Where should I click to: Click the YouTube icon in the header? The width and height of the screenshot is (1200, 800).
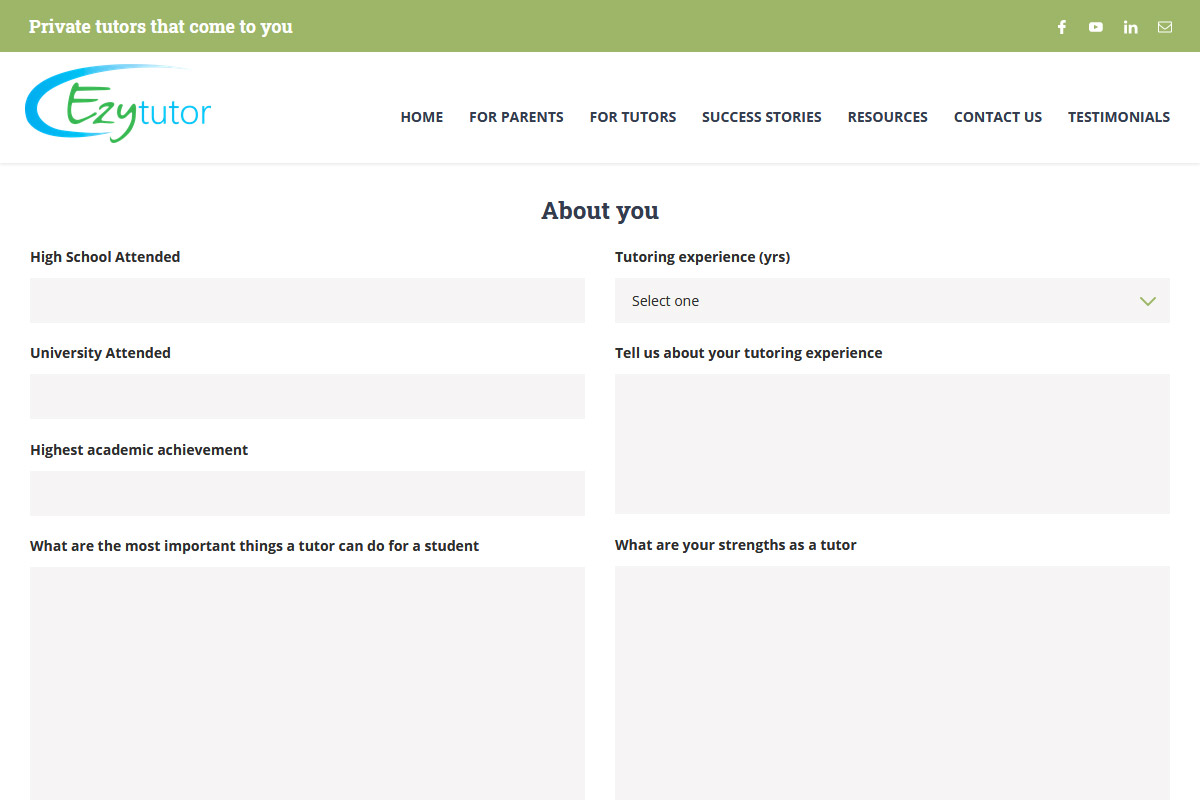1096,27
